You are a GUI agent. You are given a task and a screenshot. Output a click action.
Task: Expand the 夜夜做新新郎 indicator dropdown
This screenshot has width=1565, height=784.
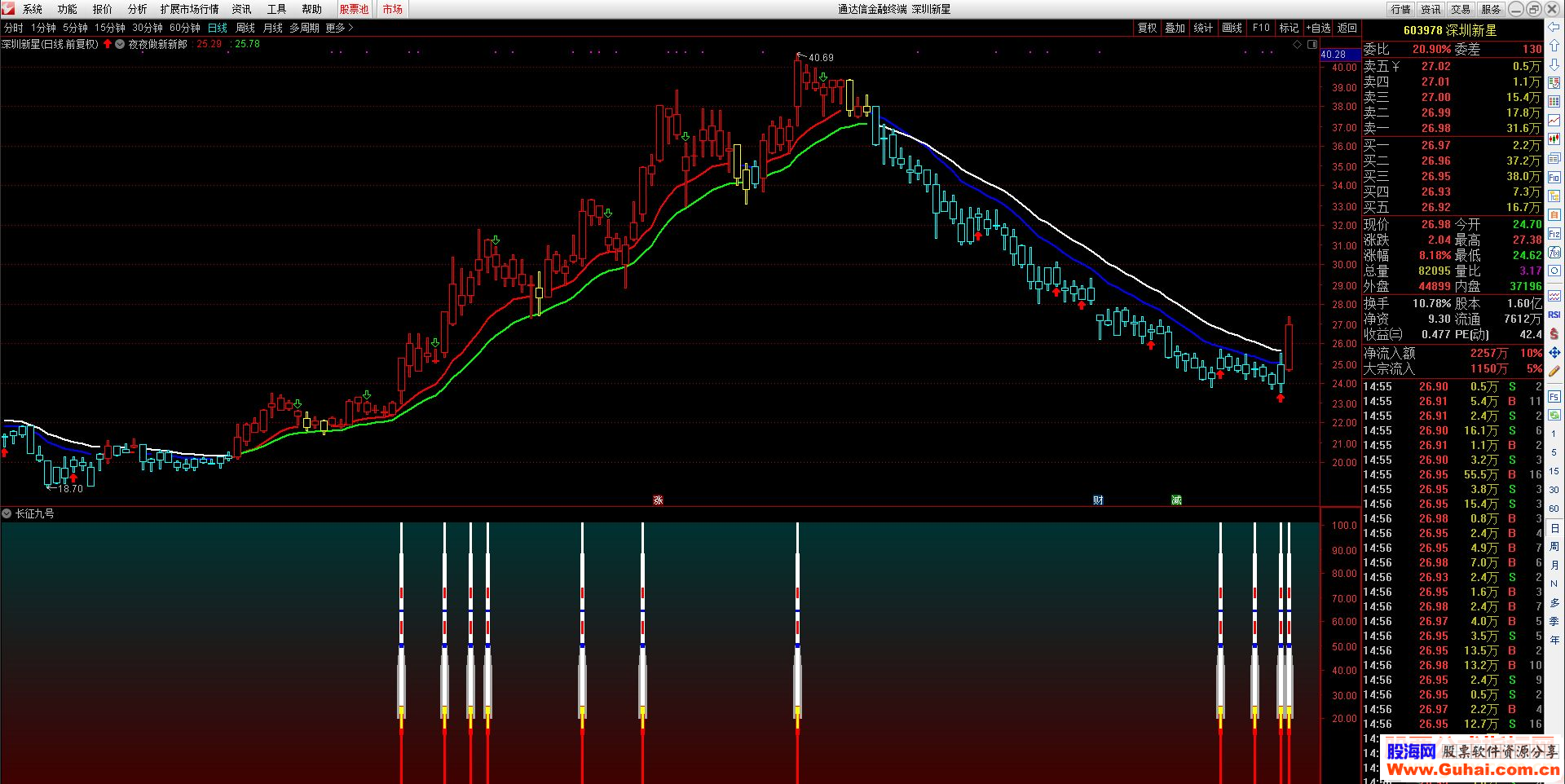[x=120, y=44]
